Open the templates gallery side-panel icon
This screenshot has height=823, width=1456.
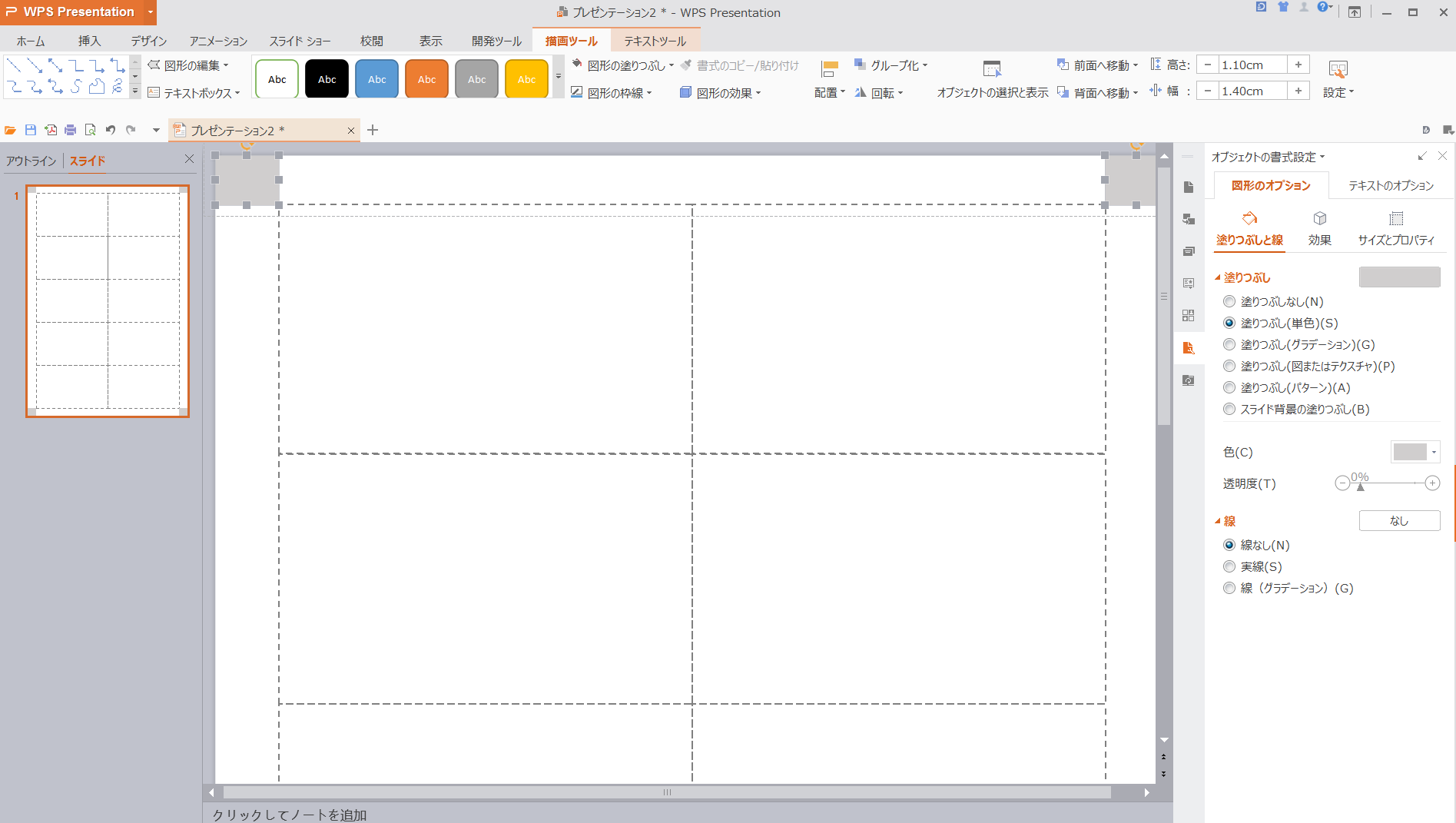coord(1189,316)
